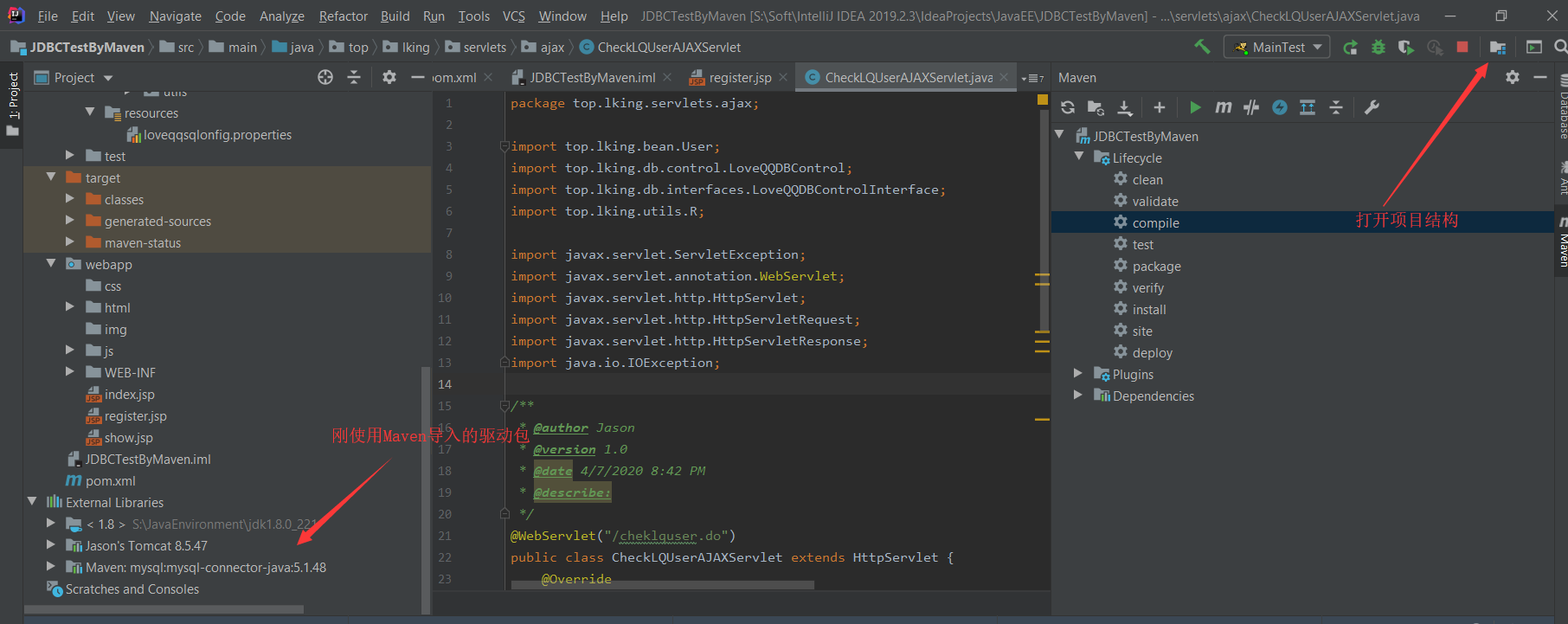Image resolution: width=1568 pixels, height=624 pixels.
Task: Open the Refactor menu
Action: (343, 16)
